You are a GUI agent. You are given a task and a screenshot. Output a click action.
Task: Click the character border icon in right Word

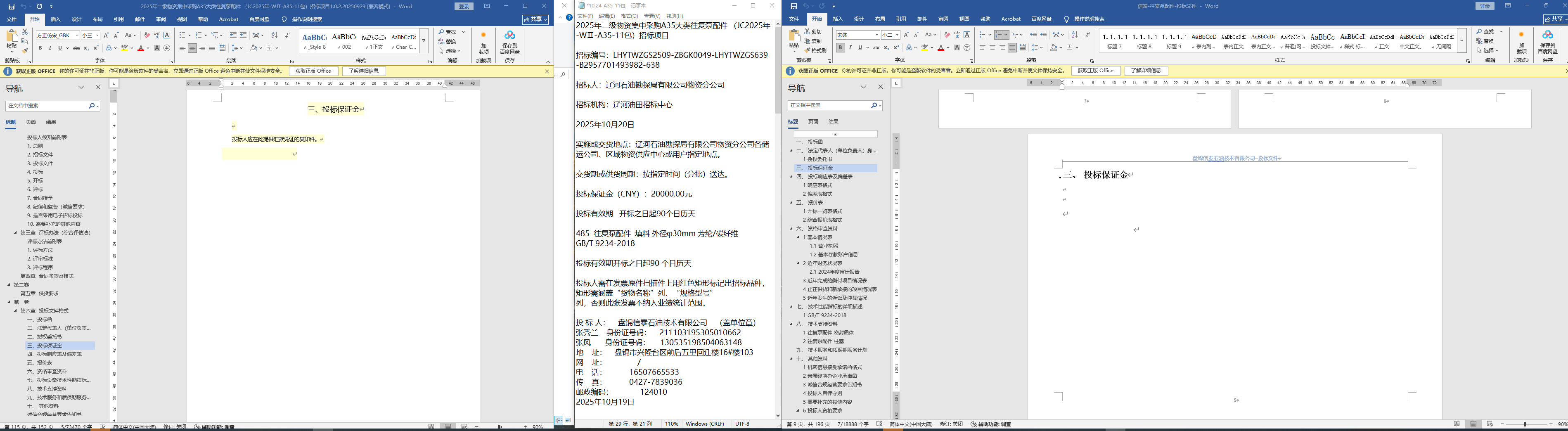[x=967, y=35]
